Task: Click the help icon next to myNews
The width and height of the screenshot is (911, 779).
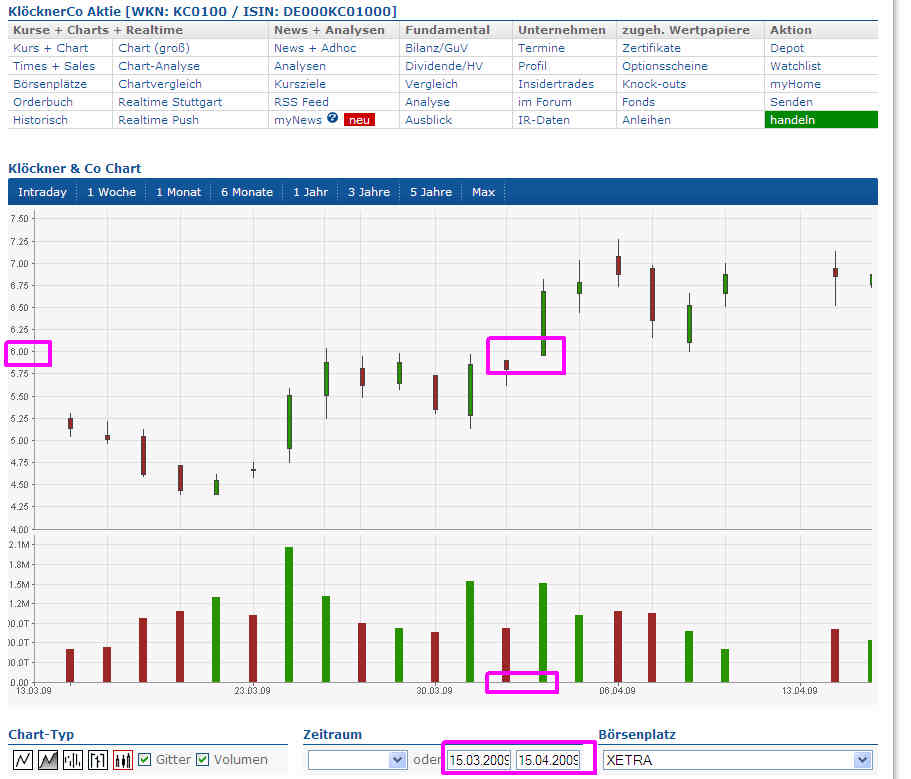Action: 332,118
